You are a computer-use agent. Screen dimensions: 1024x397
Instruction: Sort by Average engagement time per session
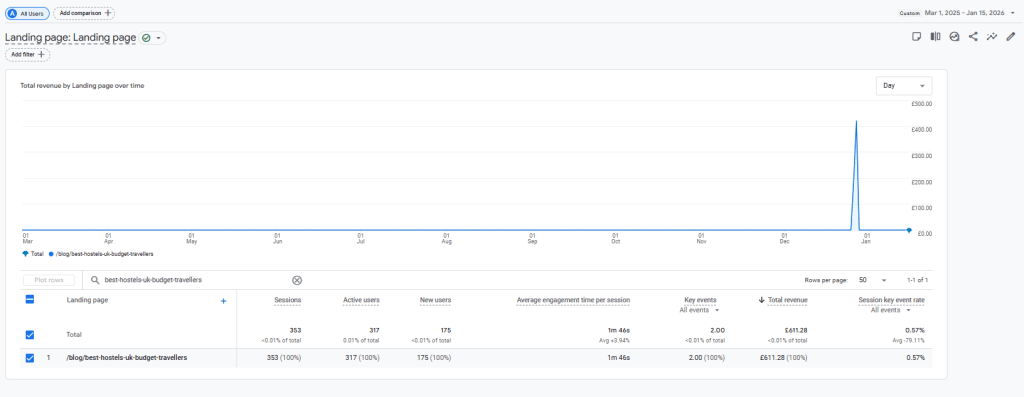click(573, 300)
